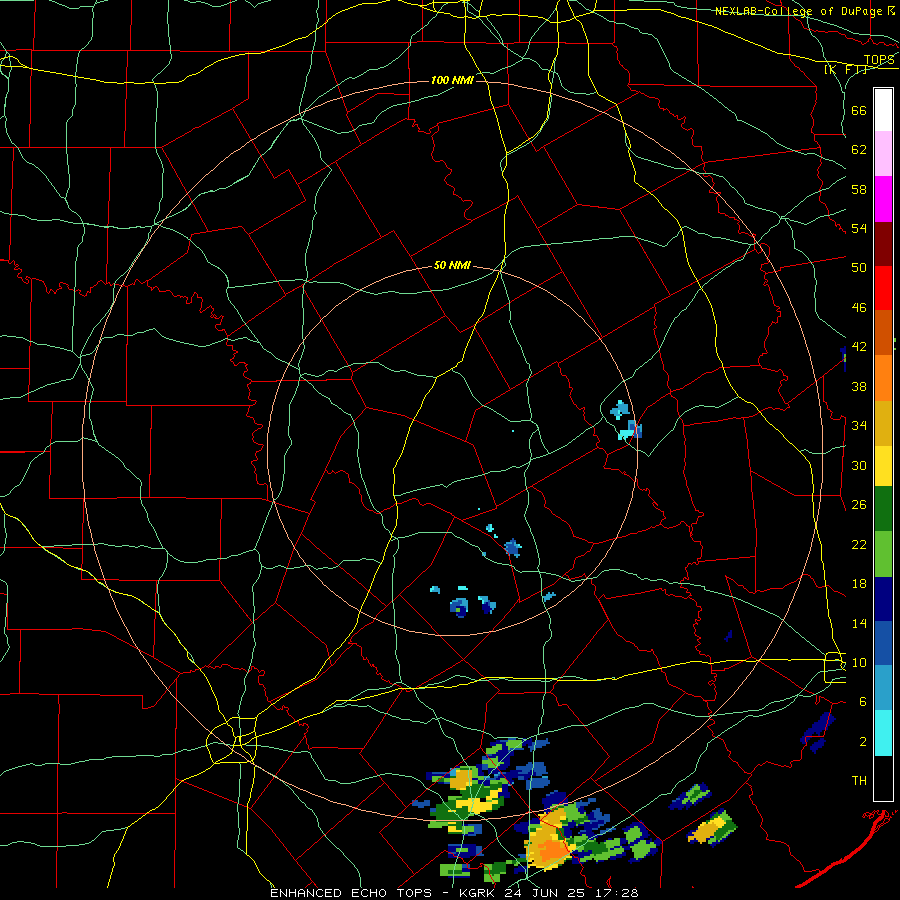Select the light green legend swatch
The height and width of the screenshot is (900, 900).
pyautogui.click(x=883, y=554)
